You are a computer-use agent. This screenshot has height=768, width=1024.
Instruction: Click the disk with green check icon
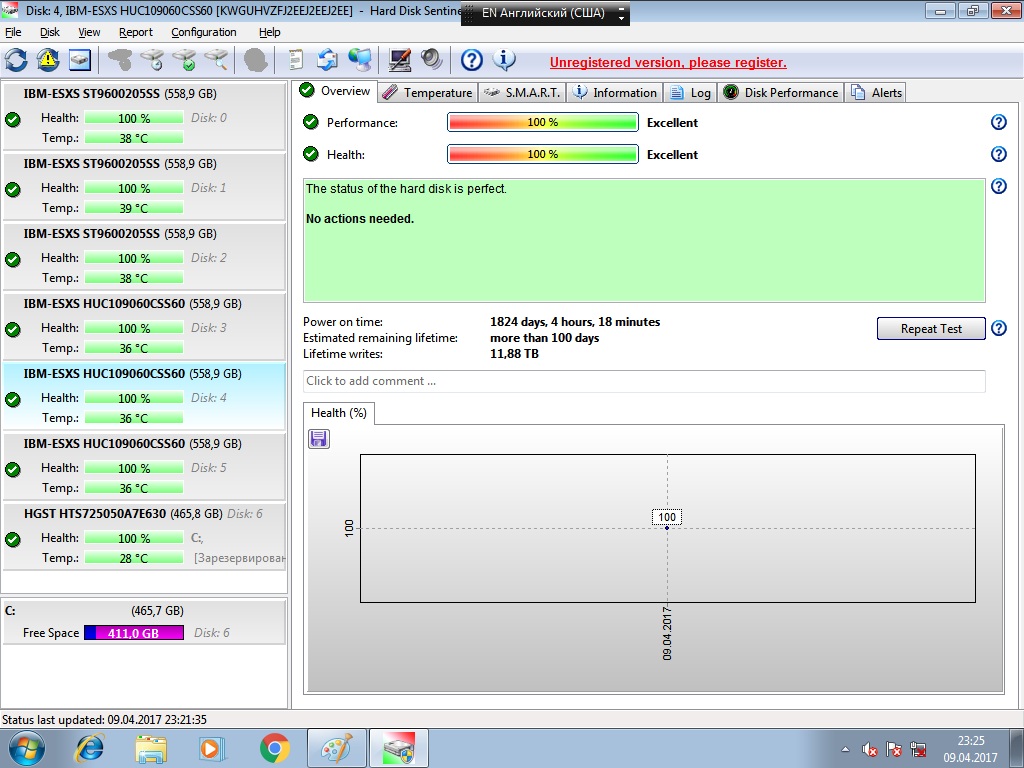coord(184,60)
